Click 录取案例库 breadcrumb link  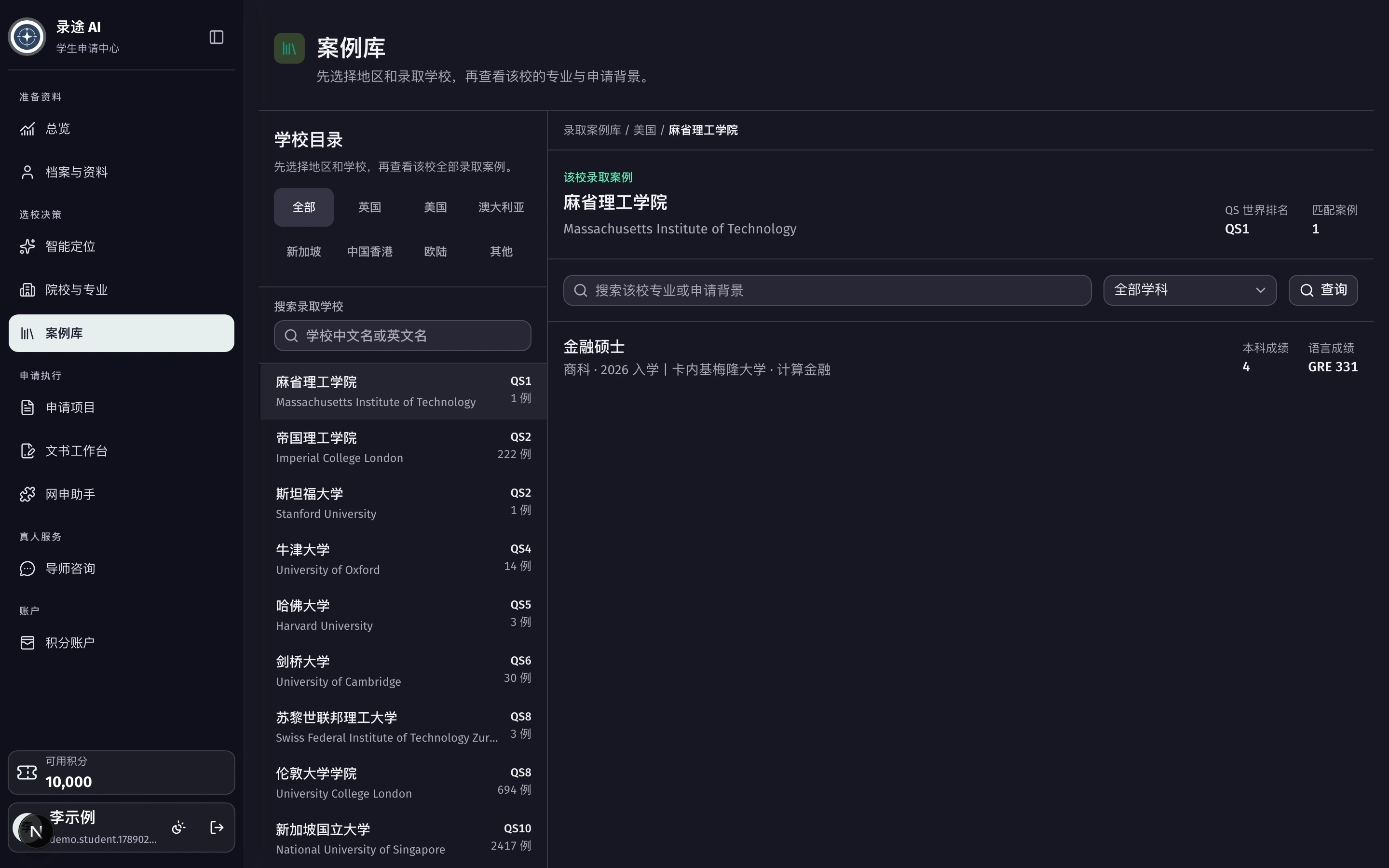(x=592, y=130)
